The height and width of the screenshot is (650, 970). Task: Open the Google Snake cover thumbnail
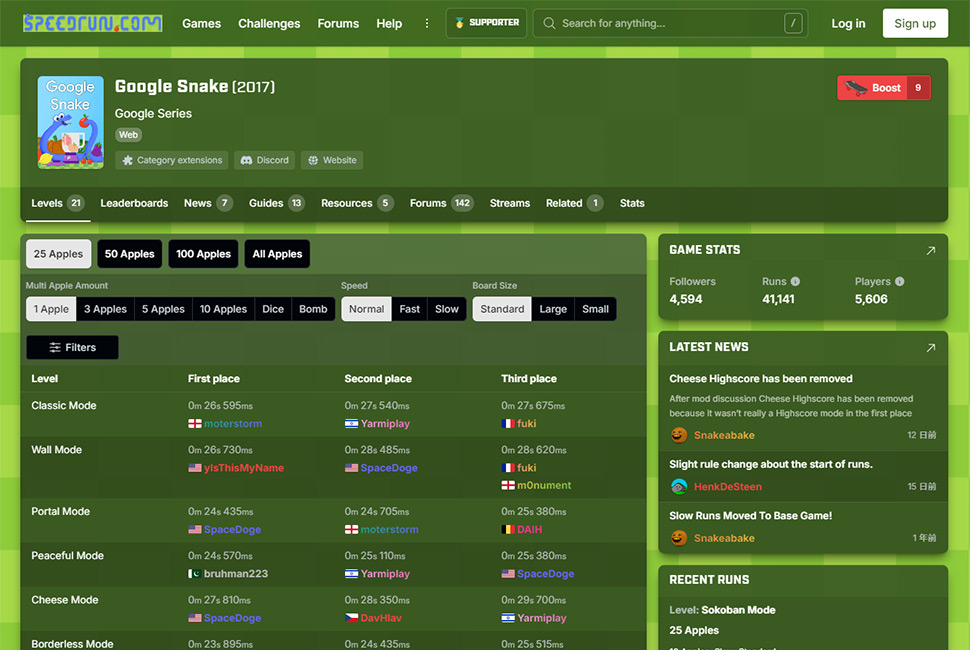coord(71,122)
